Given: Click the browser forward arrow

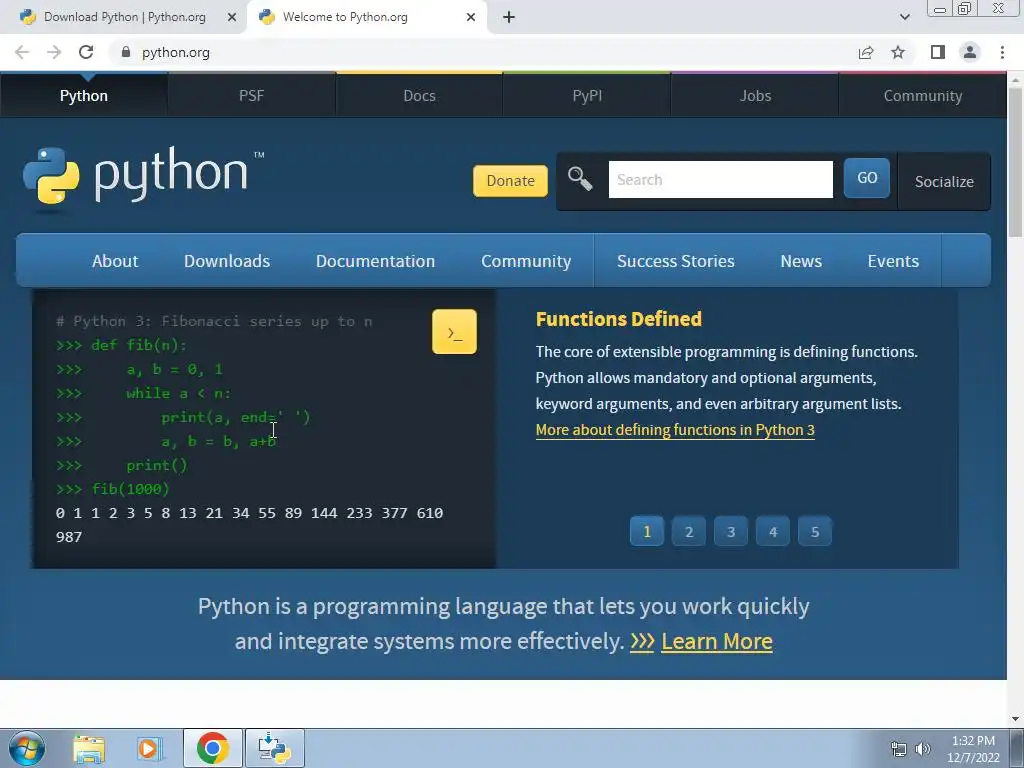Looking at the screenshot, I should pos(54,52).
